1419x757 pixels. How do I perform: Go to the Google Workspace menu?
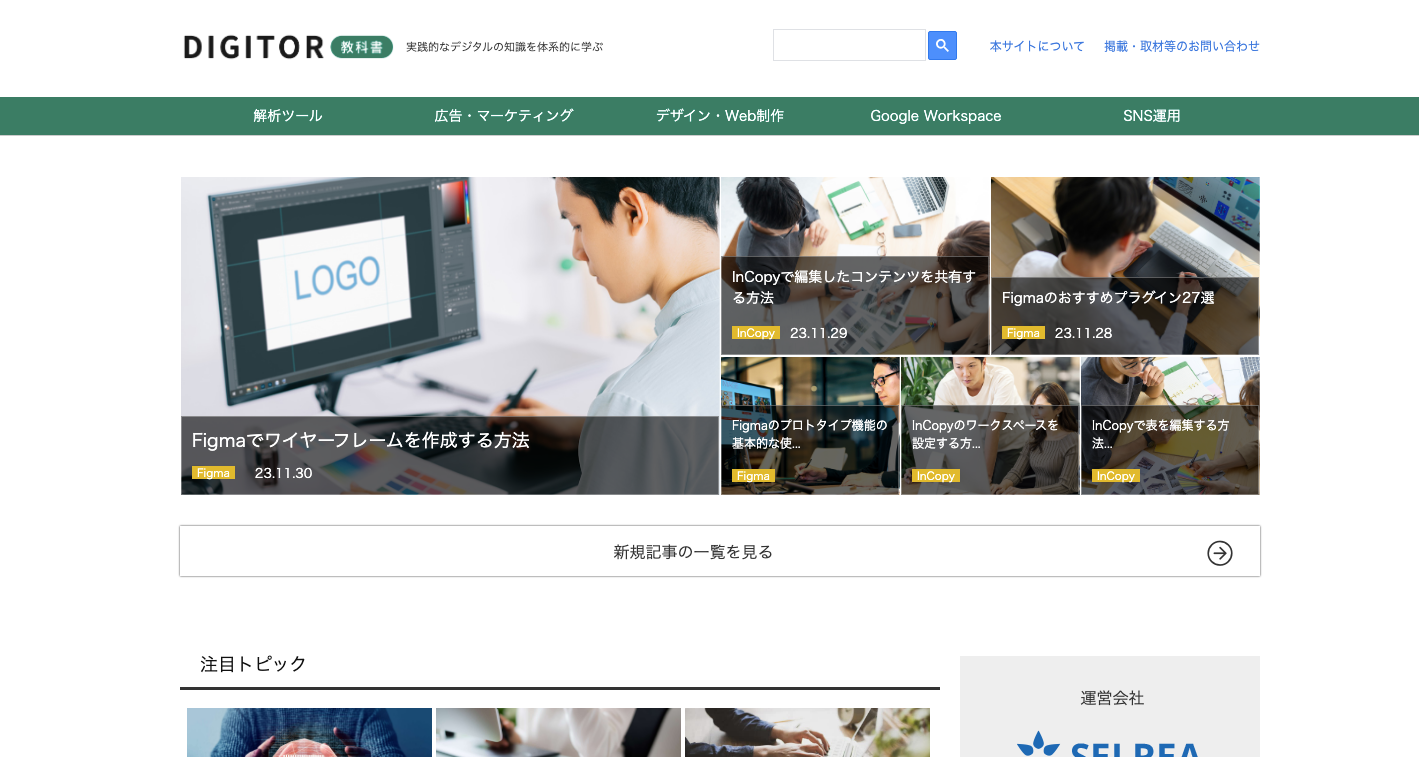click(936, 116)
